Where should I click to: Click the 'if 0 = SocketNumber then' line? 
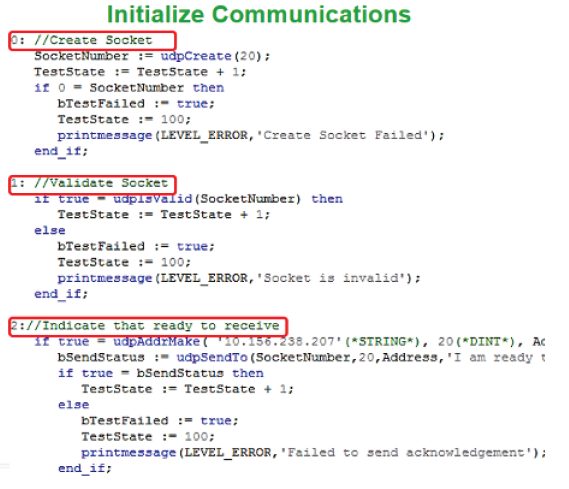pos(129,88)
